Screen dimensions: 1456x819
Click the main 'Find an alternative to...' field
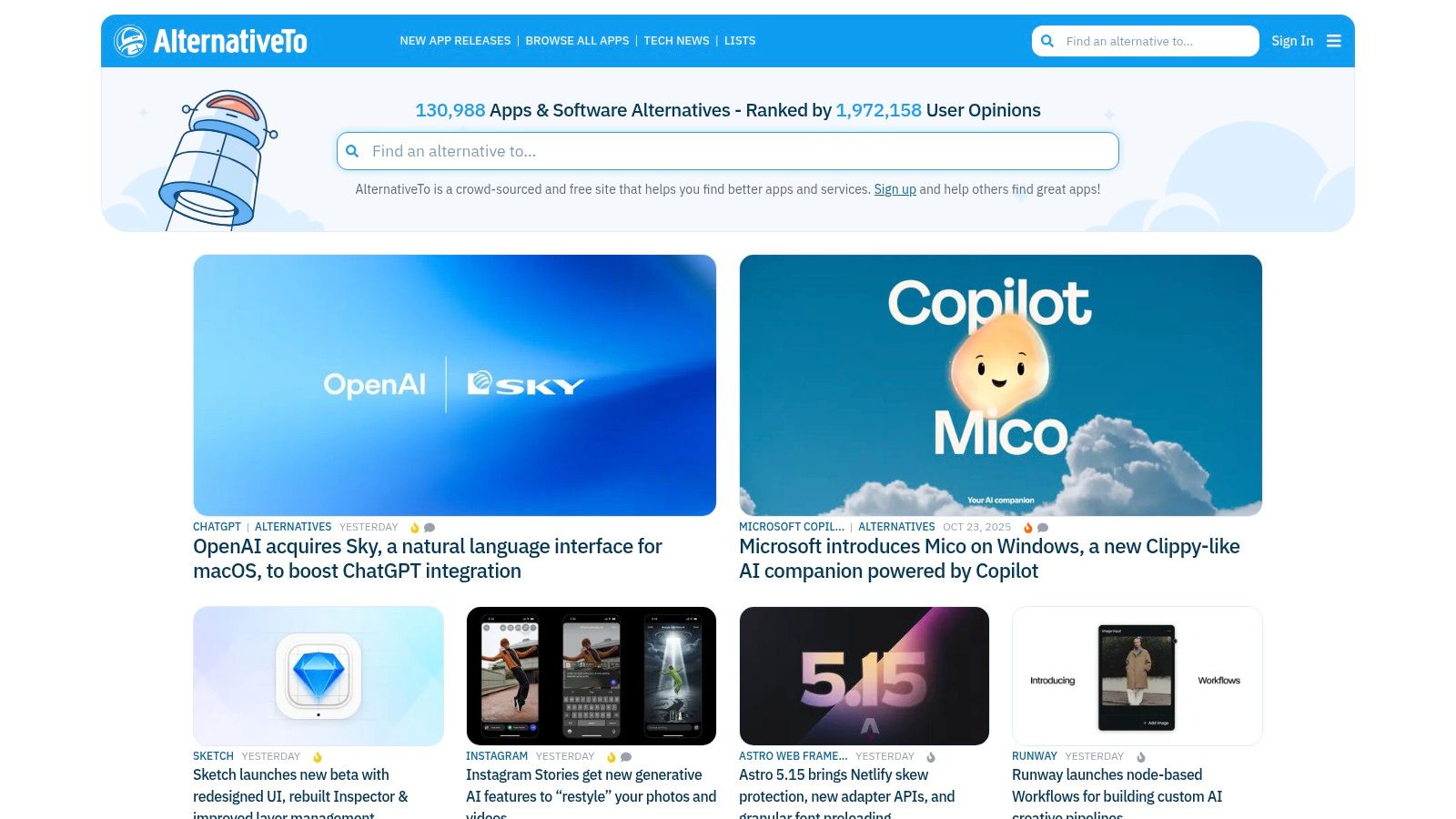pyautogui.click(x=728, y=151)
